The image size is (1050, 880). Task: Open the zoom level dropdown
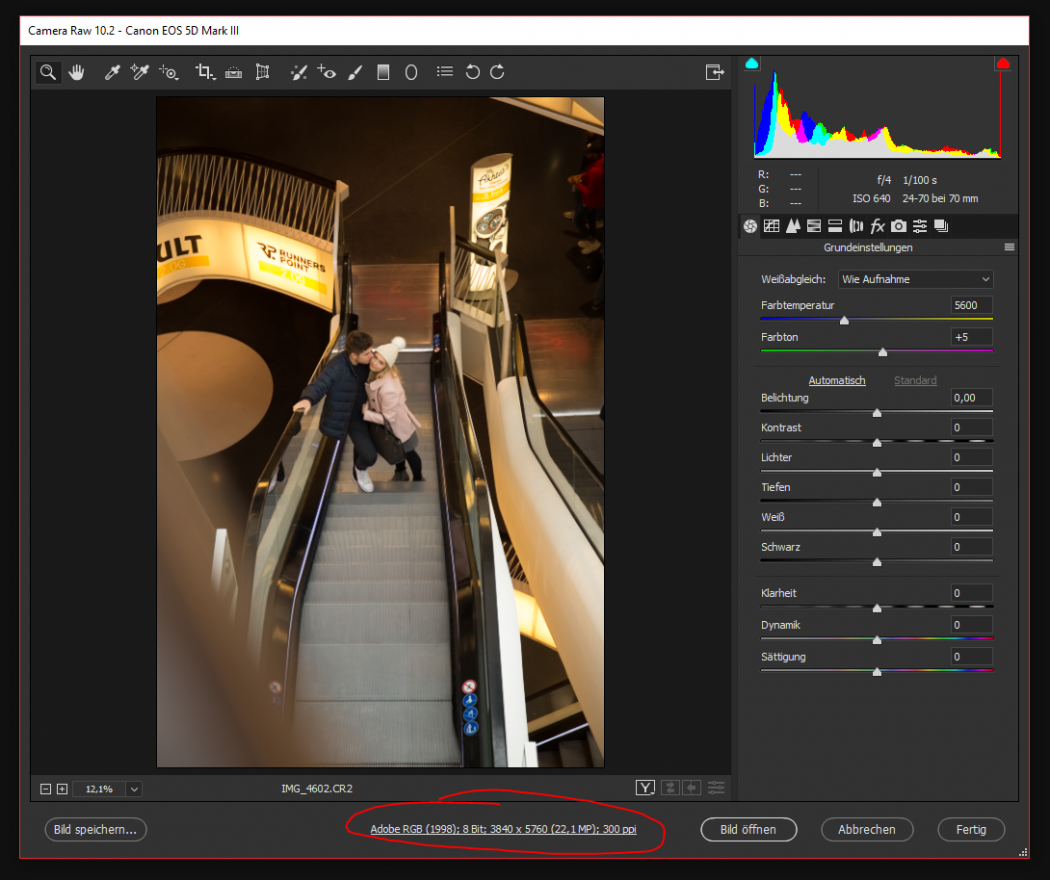[x=133, y=789]
